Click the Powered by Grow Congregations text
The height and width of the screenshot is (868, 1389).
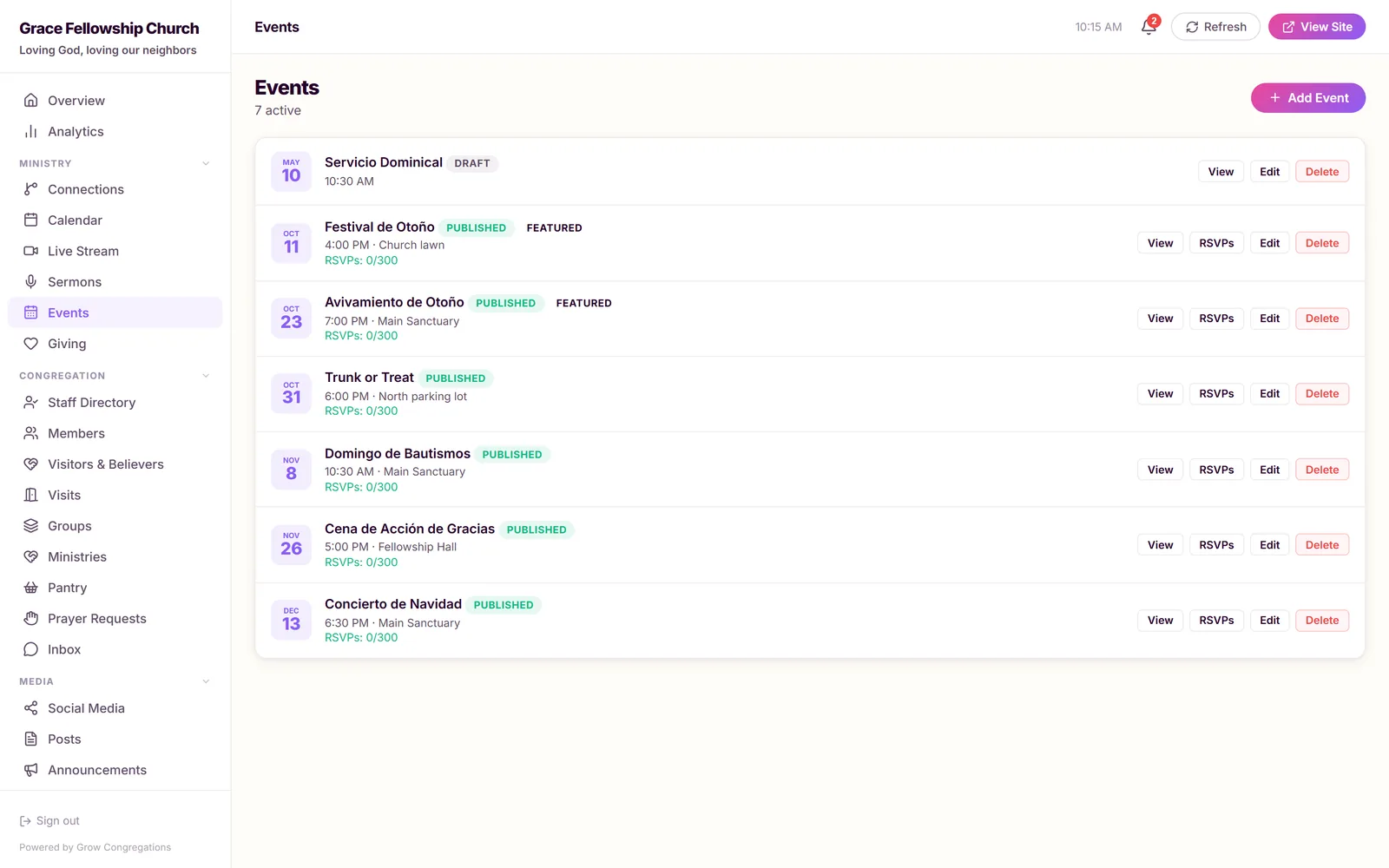(95, 848)
